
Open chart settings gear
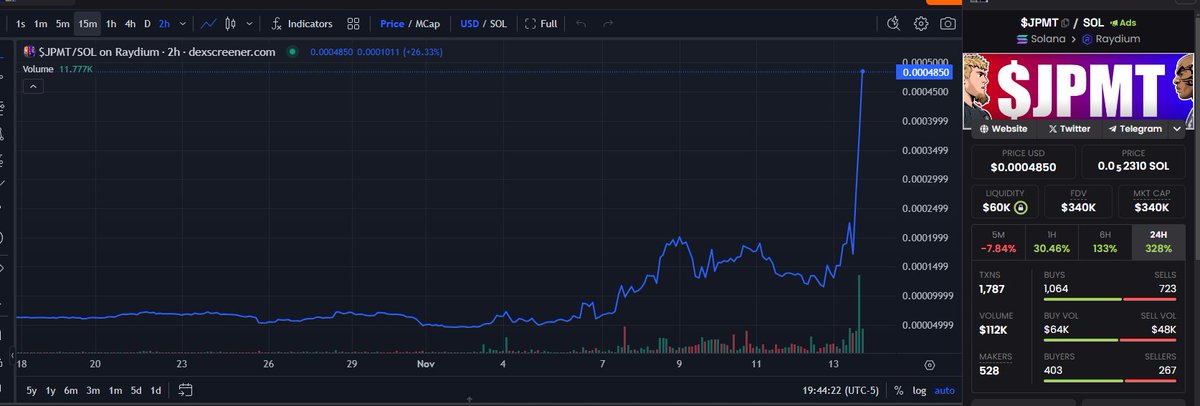coord(921,23)
